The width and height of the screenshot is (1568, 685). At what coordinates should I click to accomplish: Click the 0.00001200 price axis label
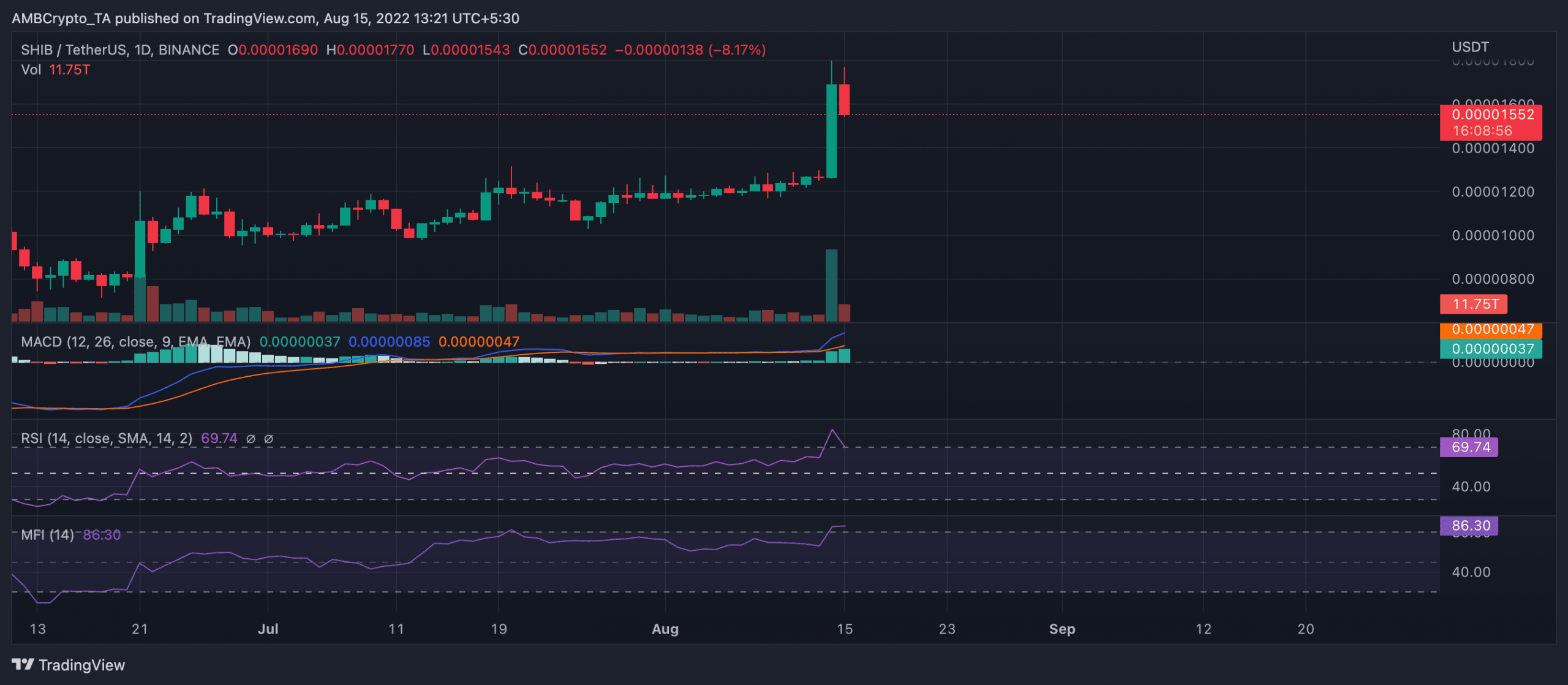pos(1493,191)
